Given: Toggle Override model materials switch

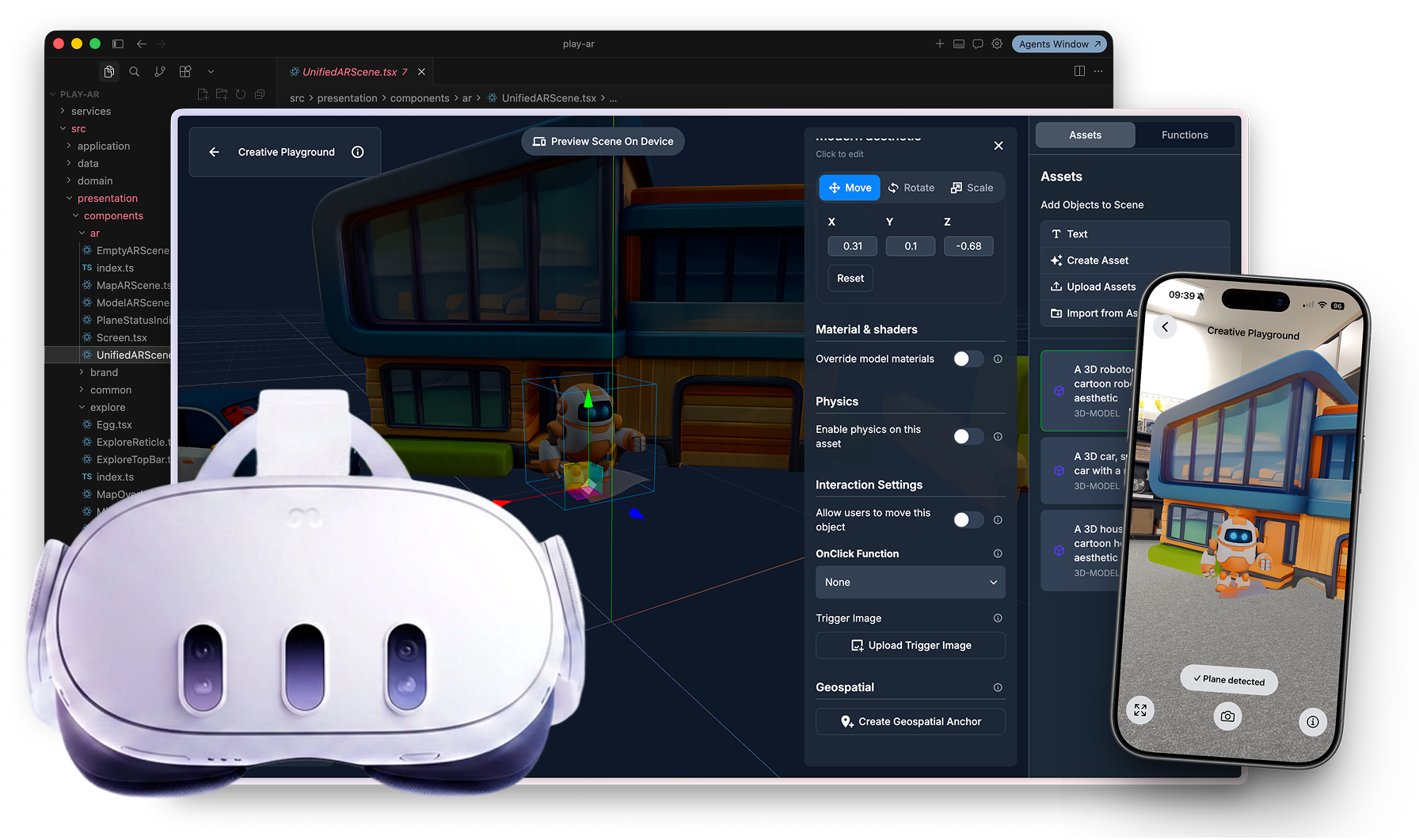Looking at the screenshot, I should [x=968, y=359].
